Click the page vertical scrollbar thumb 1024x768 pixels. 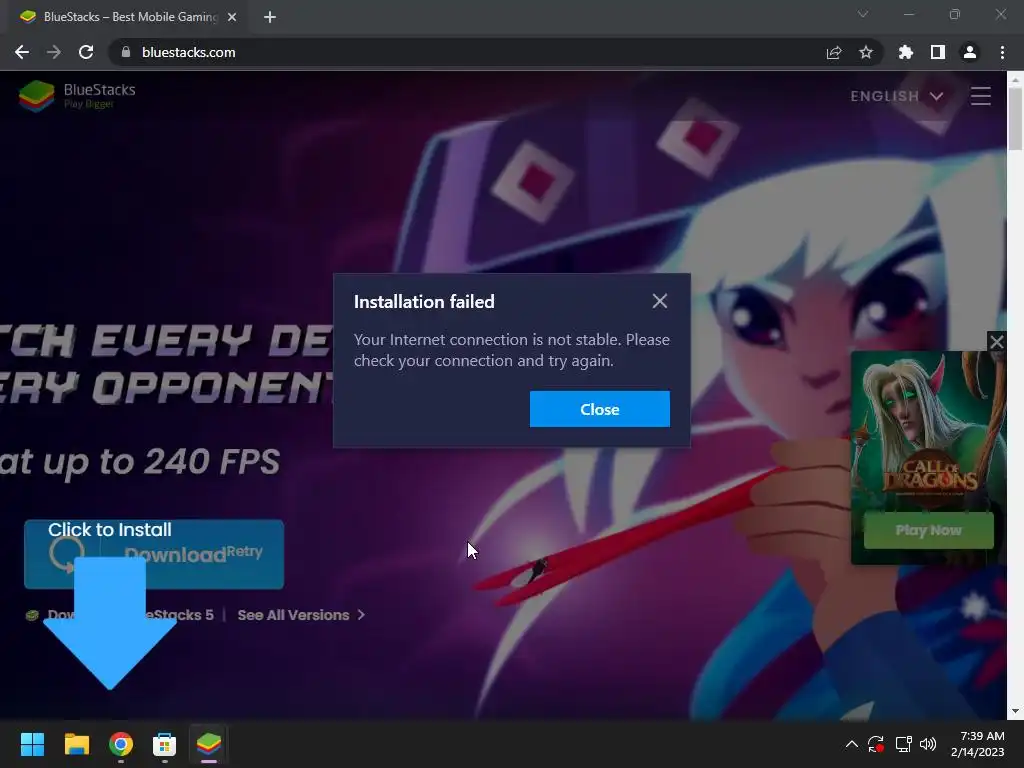1015,119
